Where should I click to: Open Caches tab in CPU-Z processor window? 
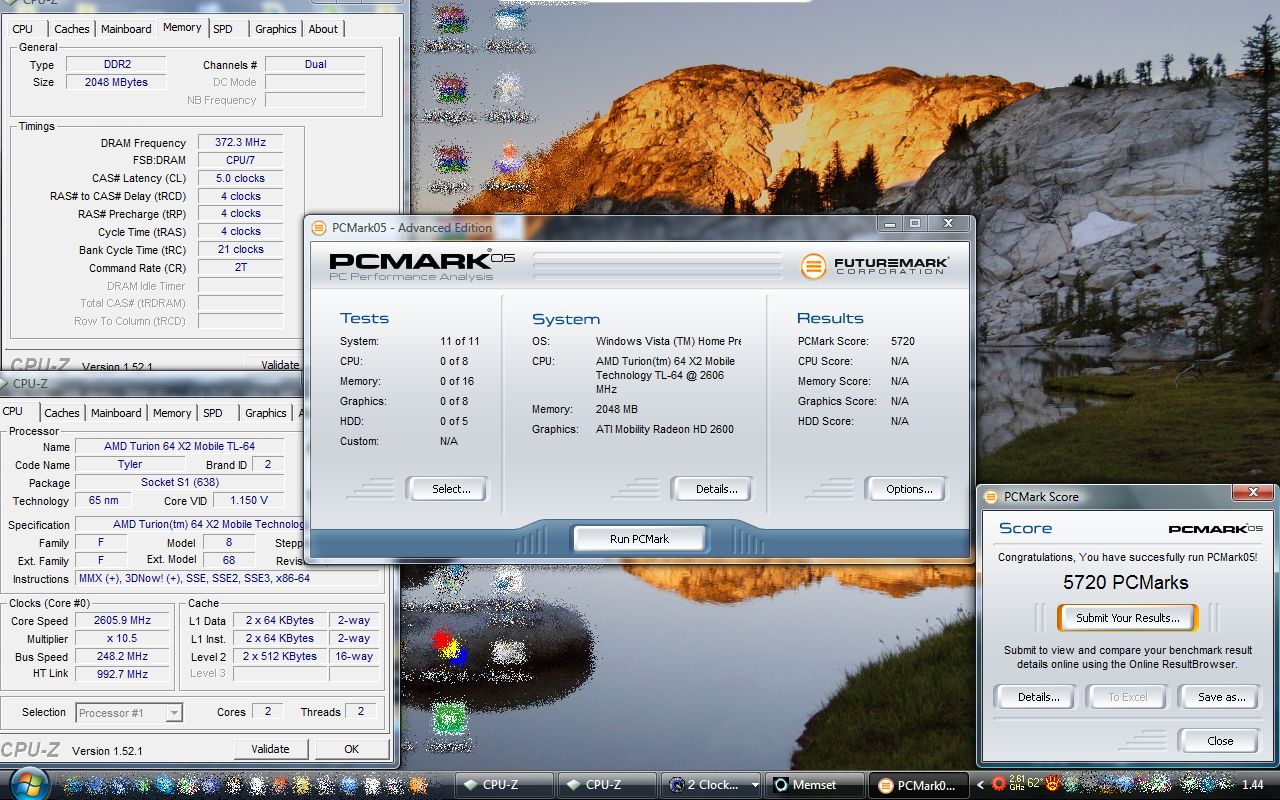(x=61, y=413)
